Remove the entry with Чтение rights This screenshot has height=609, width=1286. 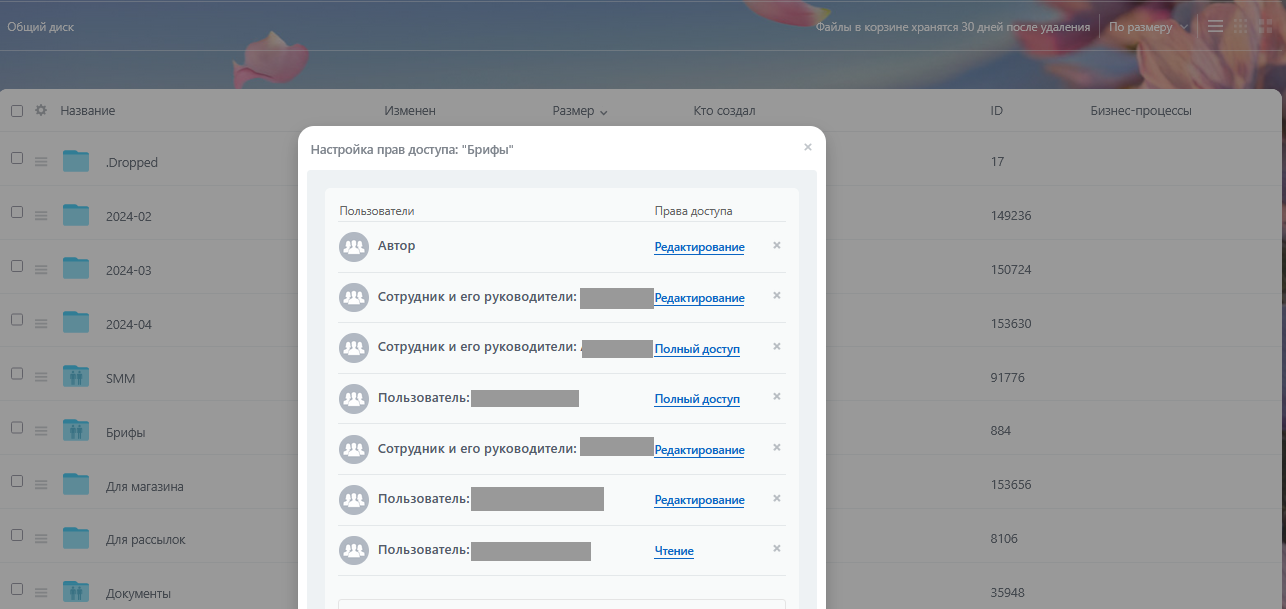[777, 548]
